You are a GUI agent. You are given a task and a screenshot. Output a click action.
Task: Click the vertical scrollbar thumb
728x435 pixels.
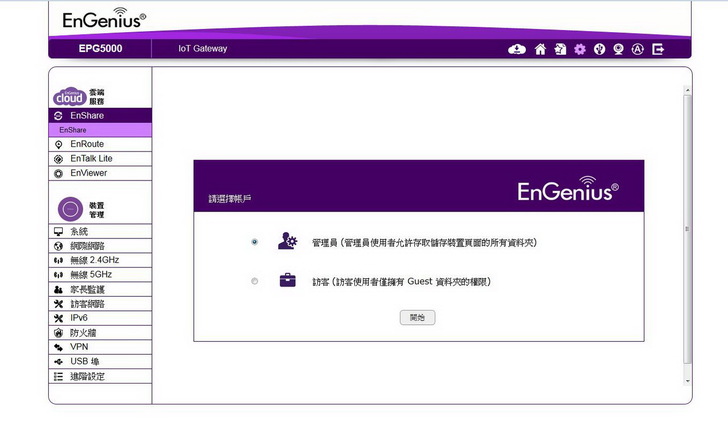(688, 229)
